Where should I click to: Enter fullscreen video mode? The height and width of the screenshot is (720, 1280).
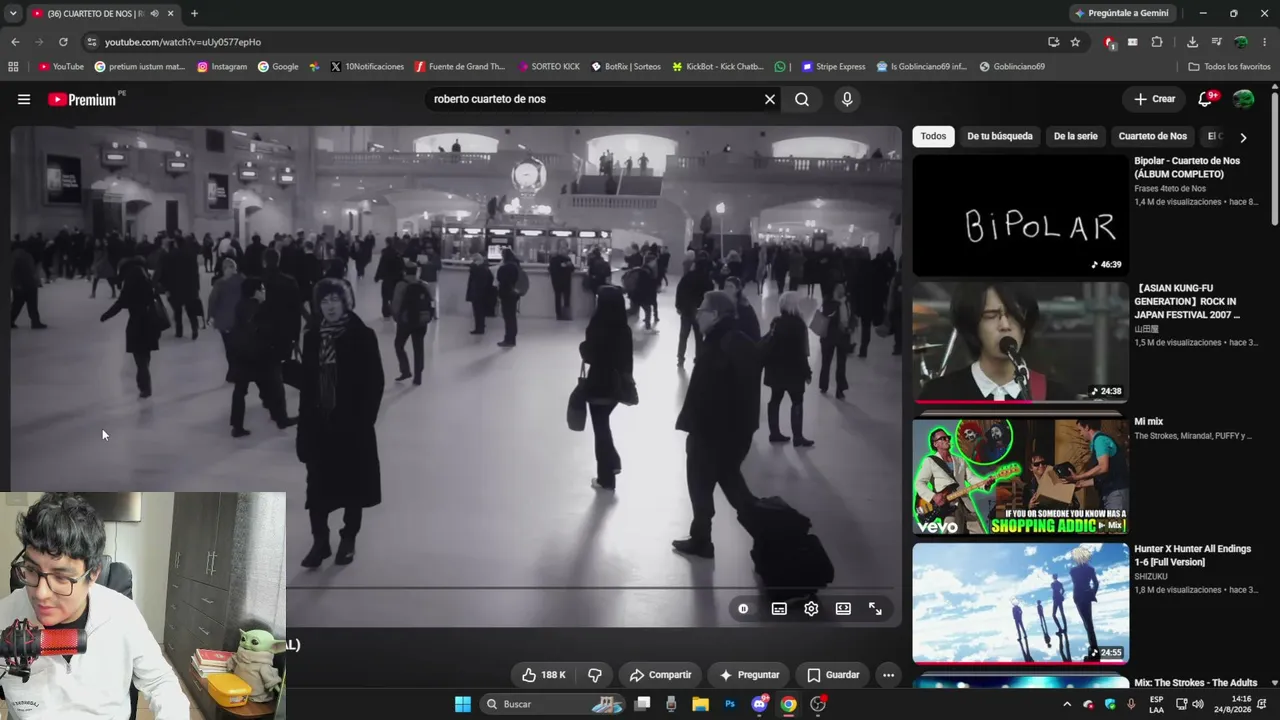pyautogui.click(x=875, y=609)
